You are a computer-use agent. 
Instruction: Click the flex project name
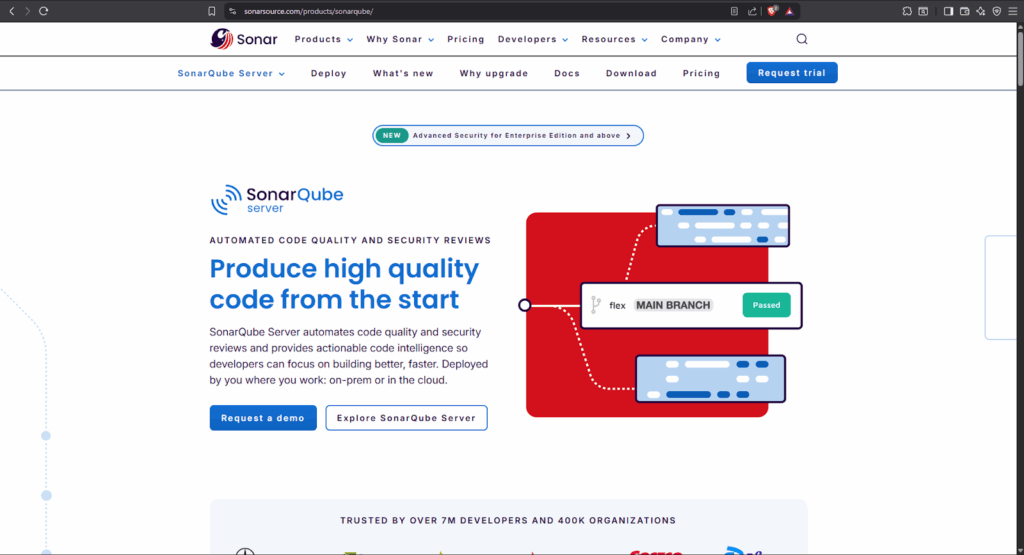617,306
